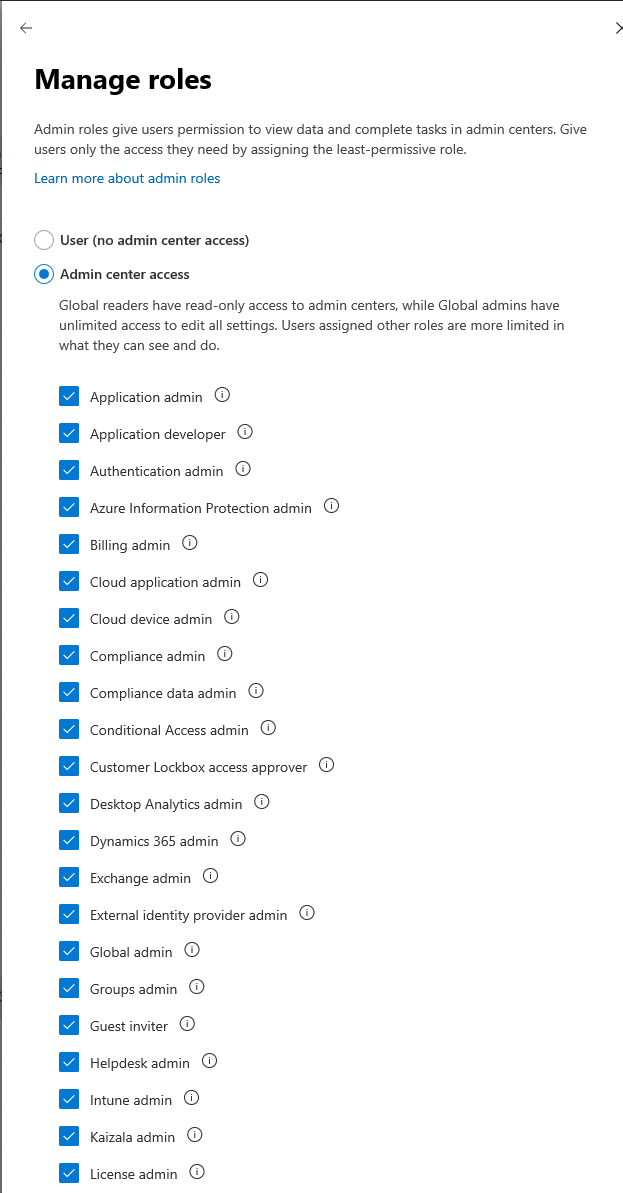
Task: Close the Manage roles panel
Action: coord(618,28)
